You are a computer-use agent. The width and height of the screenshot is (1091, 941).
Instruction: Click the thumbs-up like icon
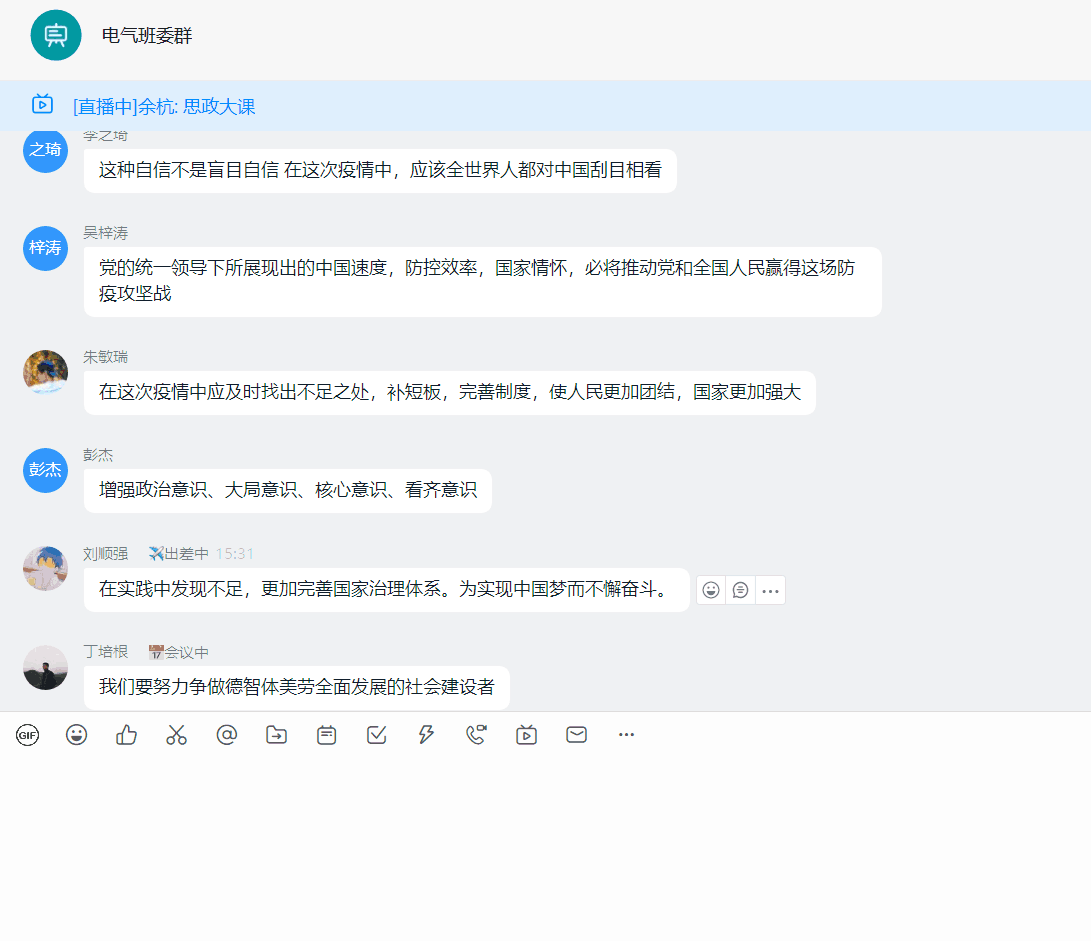tap(127, 735)
